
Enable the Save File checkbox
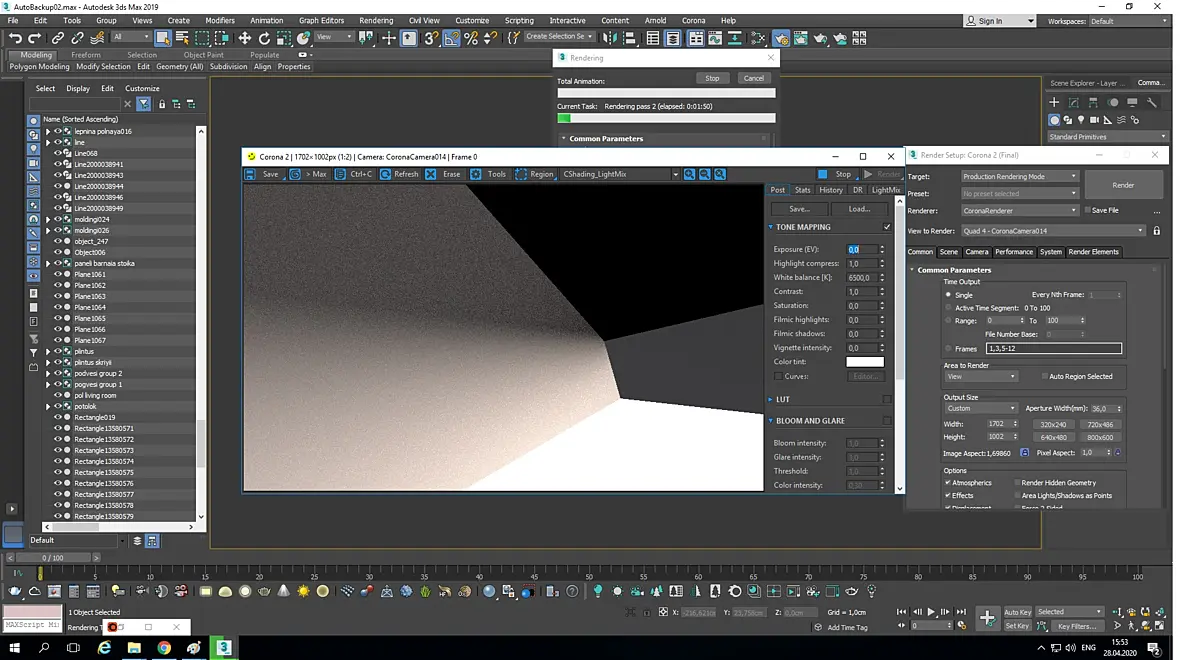point(1087,211)
